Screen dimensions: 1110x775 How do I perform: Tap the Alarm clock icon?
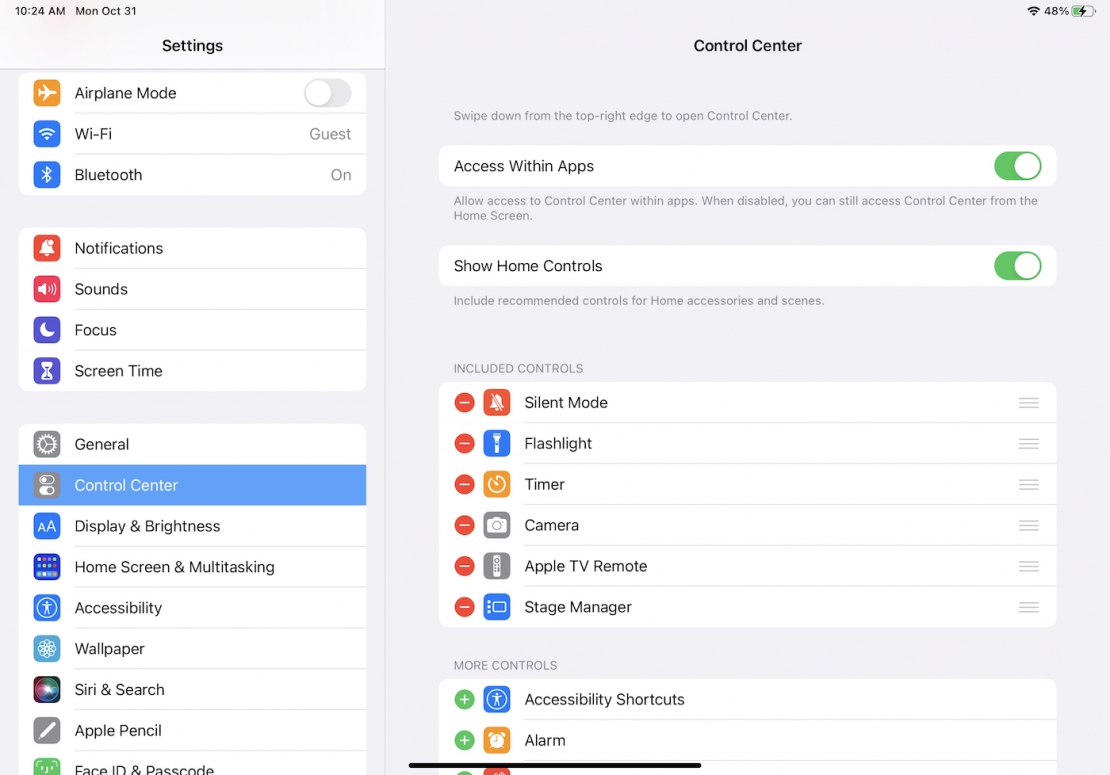pyautogui.click(x=497, y=740)
